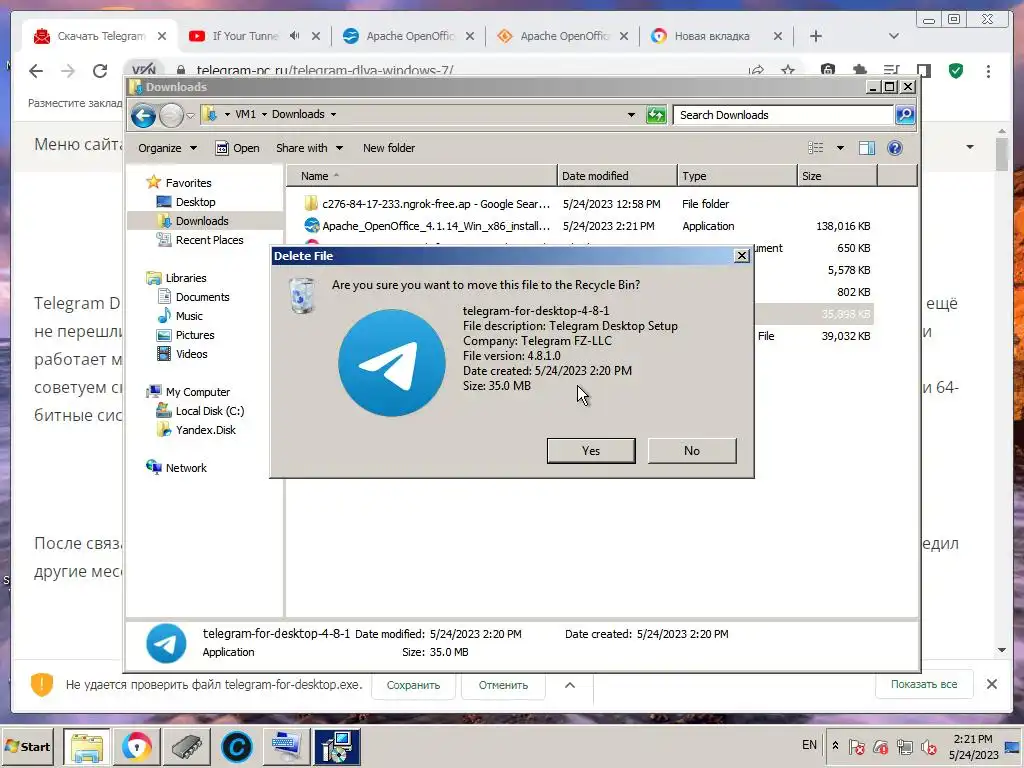Open the browser taskbar icon
The image size is (1024, 768).
136,746
